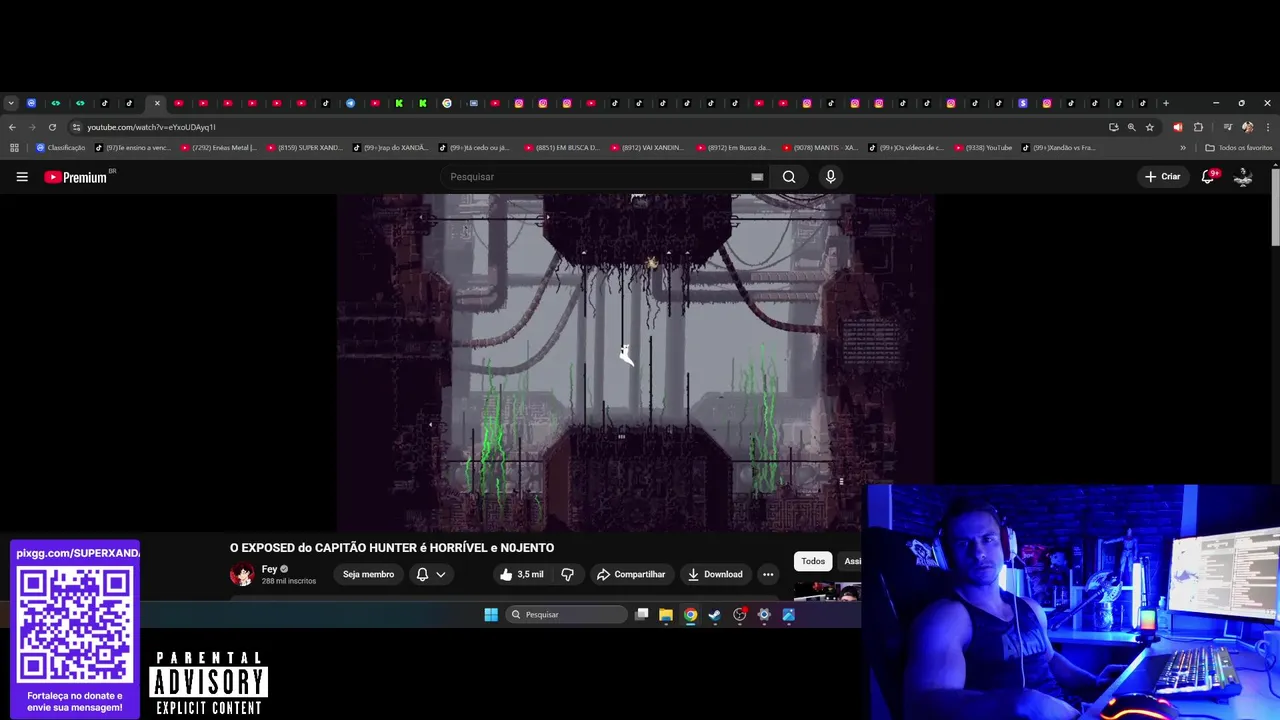Open the media controls icon in toolbar

[1228, 127]
